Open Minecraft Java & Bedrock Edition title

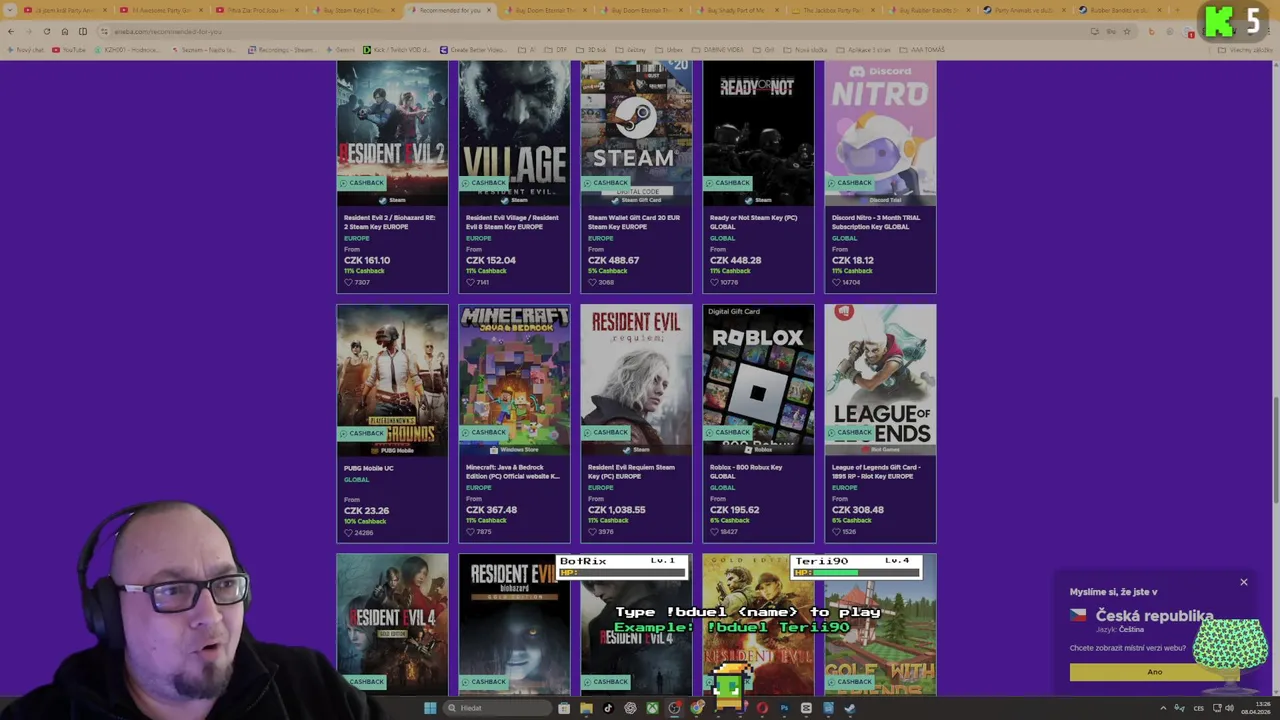click(x=513, y=471)
